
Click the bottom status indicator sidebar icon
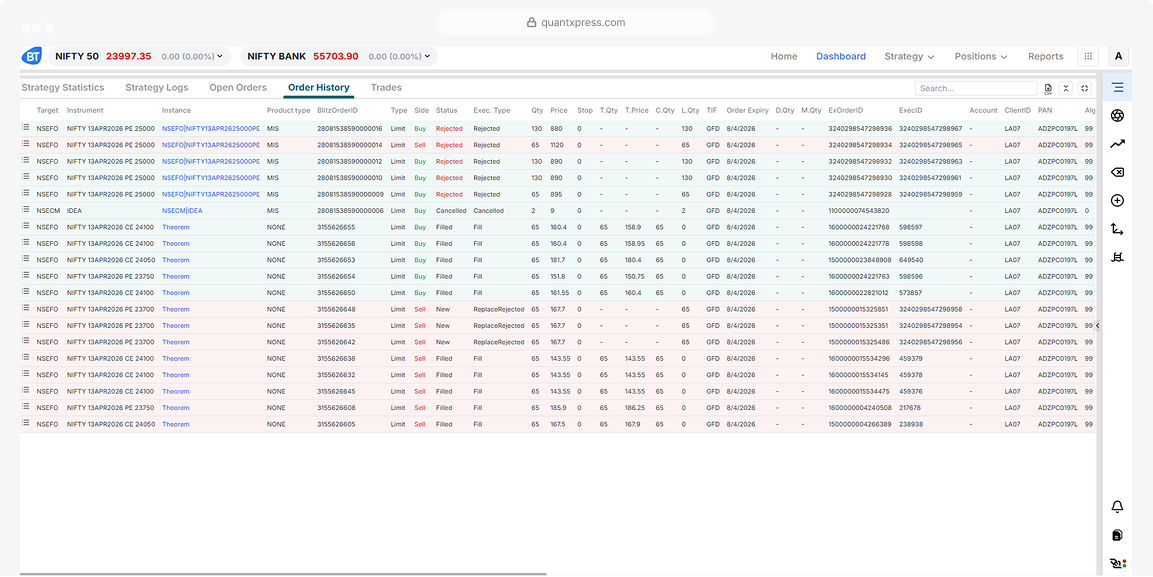click(1118, 564)
